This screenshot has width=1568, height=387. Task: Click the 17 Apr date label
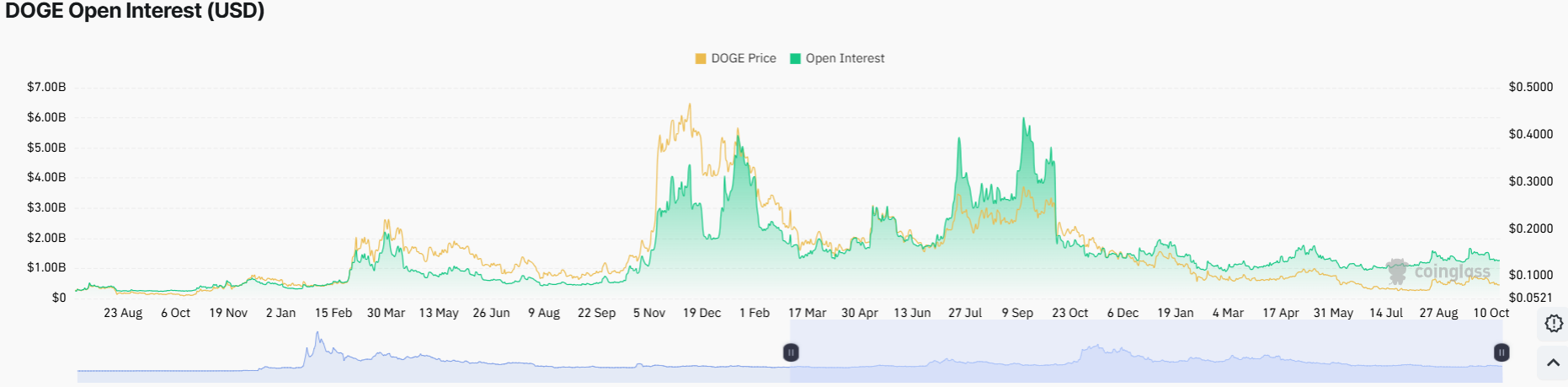coord(1281,313)
